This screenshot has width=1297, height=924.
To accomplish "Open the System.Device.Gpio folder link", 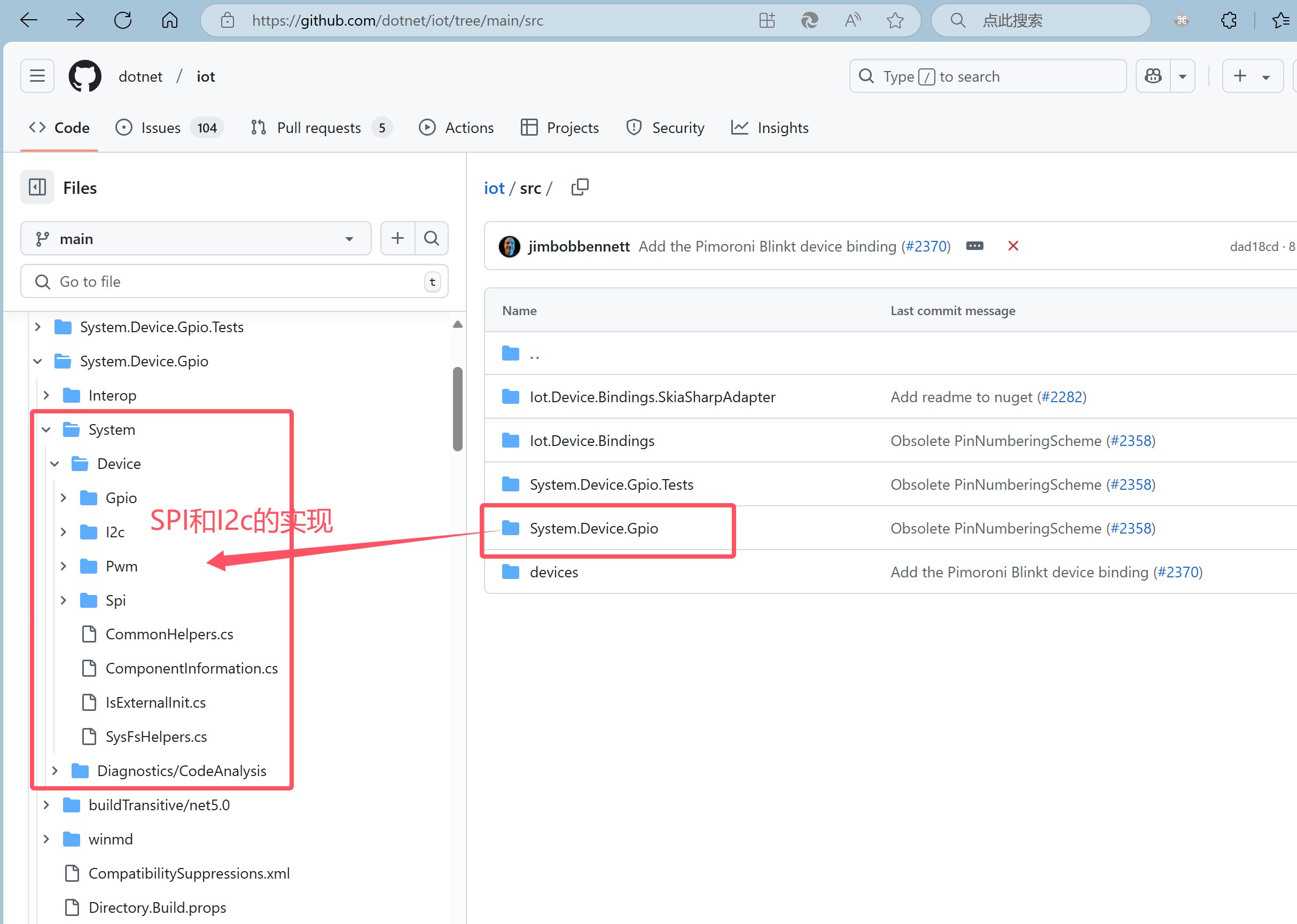I will point(593,529).
